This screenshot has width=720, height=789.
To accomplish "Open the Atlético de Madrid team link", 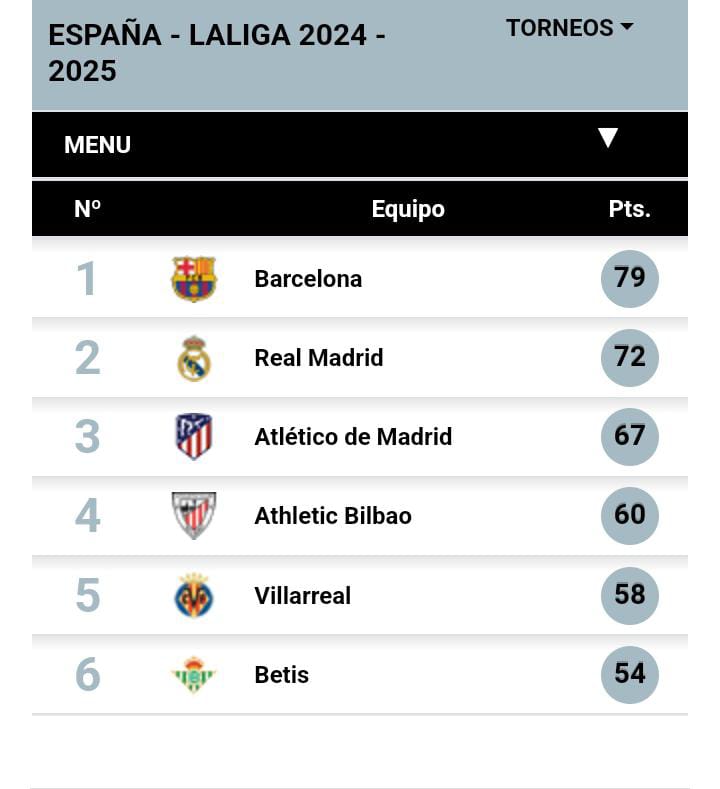I will pyautogui.click(x=353, y=437).
